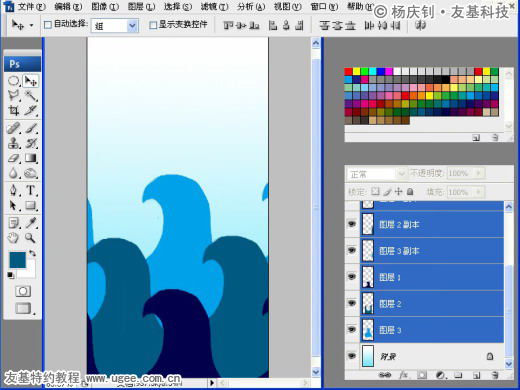The height and width of the screenshot is (390, 520).
Task: Open the tool preset picker arrow
Action: point(32,25)
